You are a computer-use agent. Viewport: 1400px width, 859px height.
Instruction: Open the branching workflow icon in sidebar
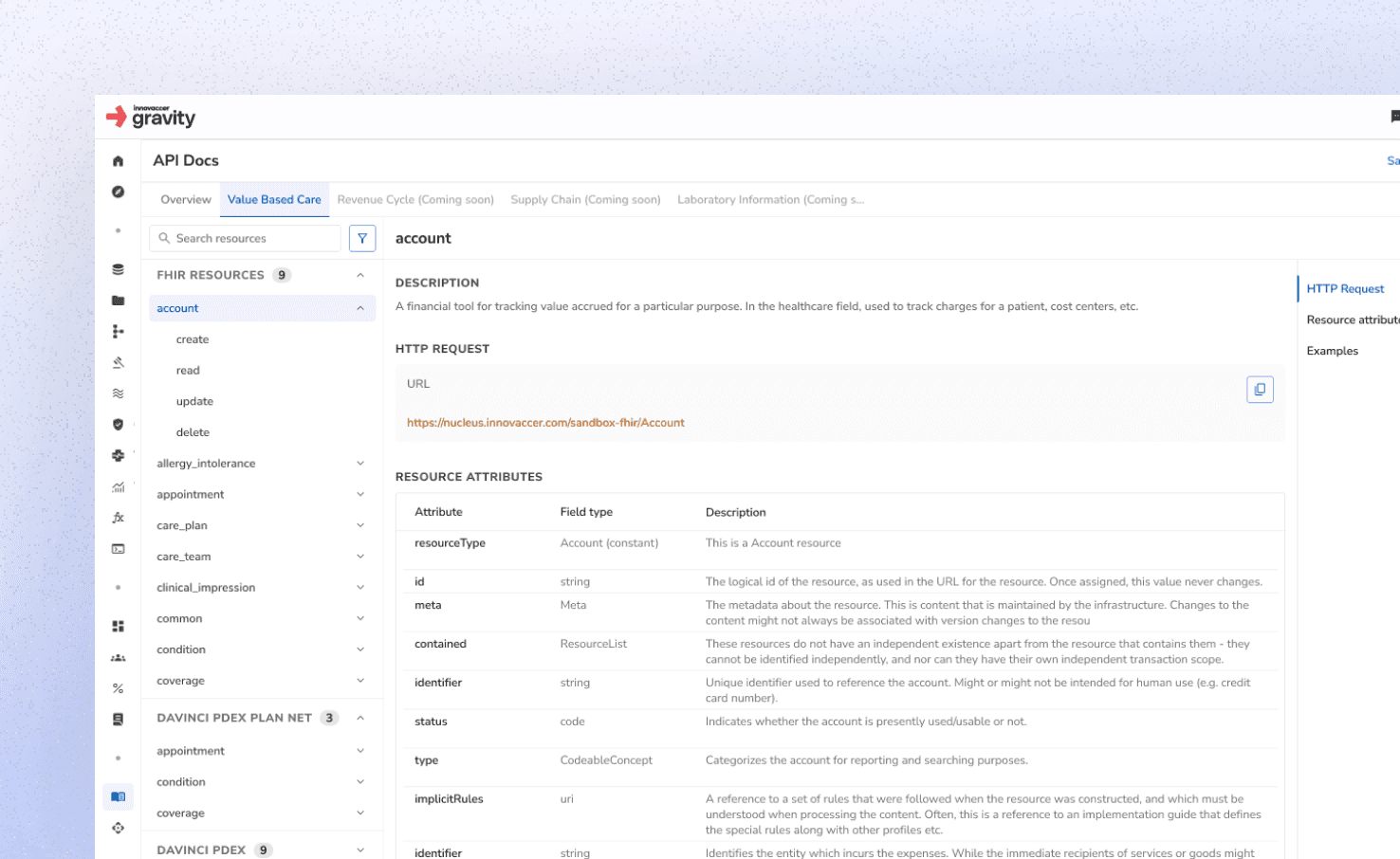tap(118, 331)
